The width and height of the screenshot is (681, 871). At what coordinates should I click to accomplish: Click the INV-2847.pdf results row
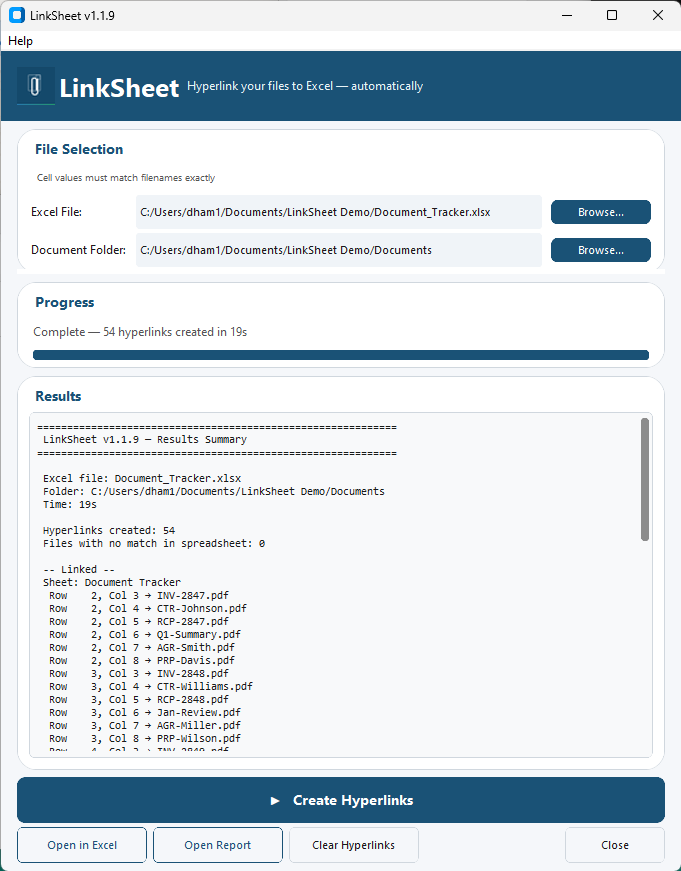pyautogui.click(x=139, y=595)
